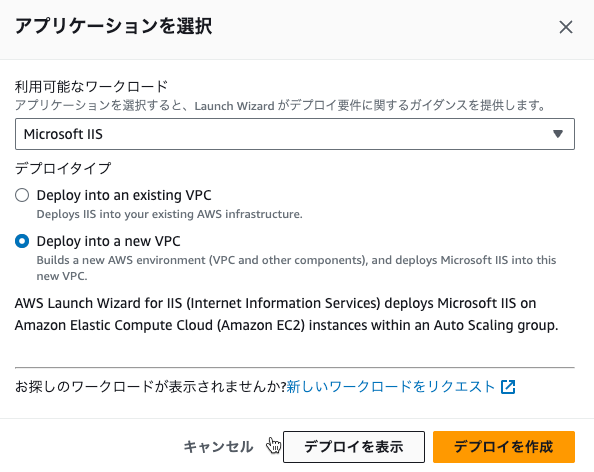The width and height of the screenshot is (594, 472).
Task: Click the お探しのワークロードが表示されませんか? text
Action: pyautogui.click(x=150, y=387)
